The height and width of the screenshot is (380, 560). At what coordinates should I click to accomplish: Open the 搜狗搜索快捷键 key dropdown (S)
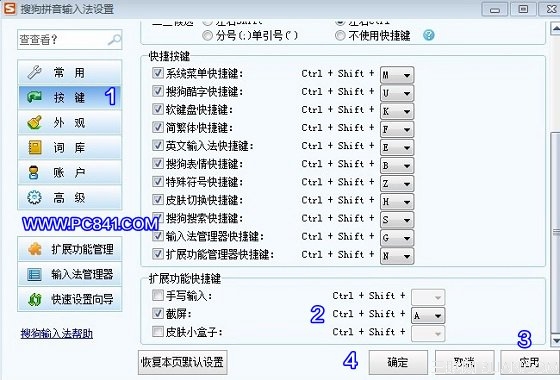point(397,220)
